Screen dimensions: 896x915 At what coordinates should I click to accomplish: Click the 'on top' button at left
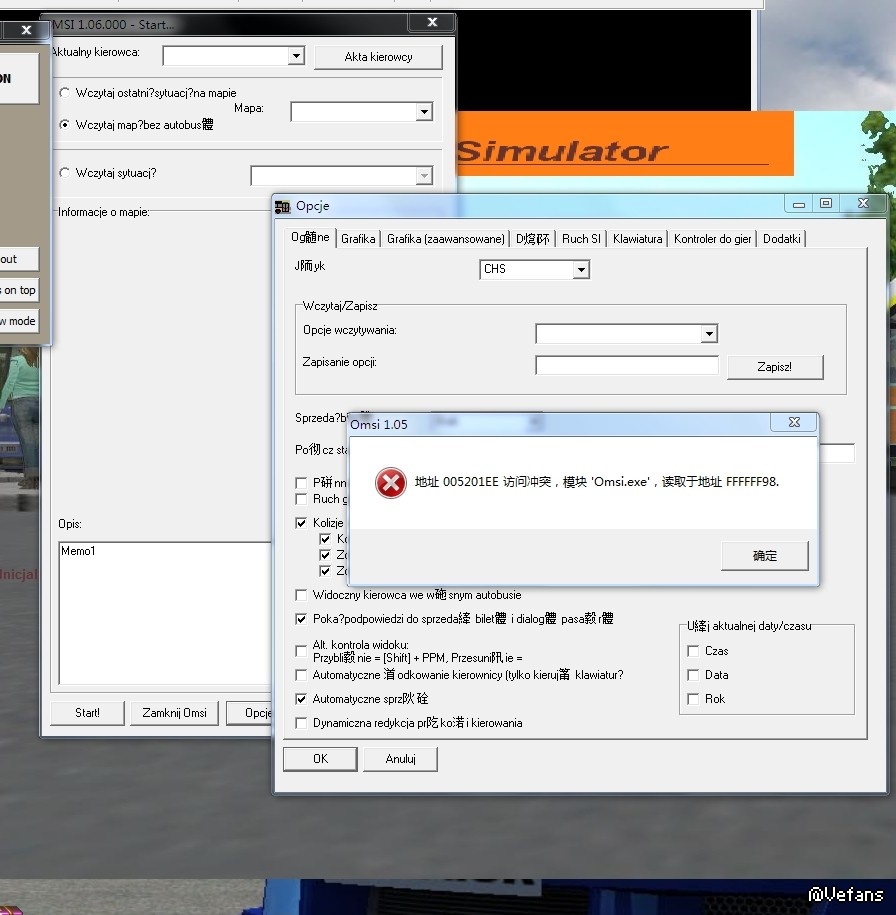tap(19, 290)
